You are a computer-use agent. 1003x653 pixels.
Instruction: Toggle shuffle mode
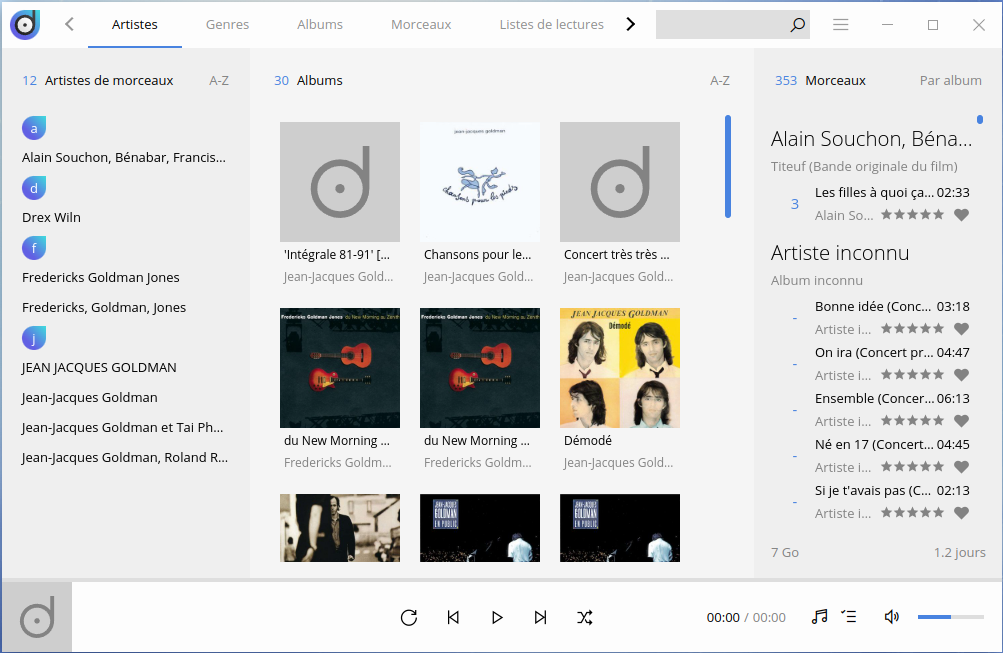585,617
